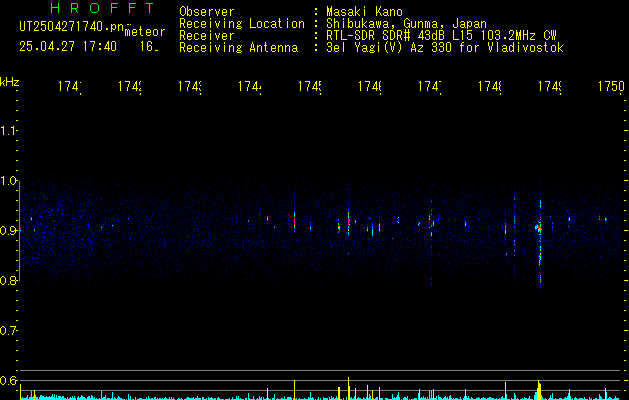
Task: Click the 1745 time axis marker
Action: pyautogui.click(x=310, y=86)
